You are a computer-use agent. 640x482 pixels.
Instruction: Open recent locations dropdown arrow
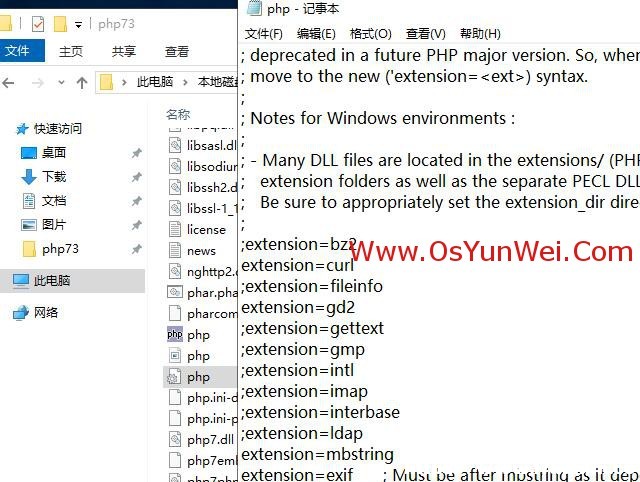click(x=61, y=83)
